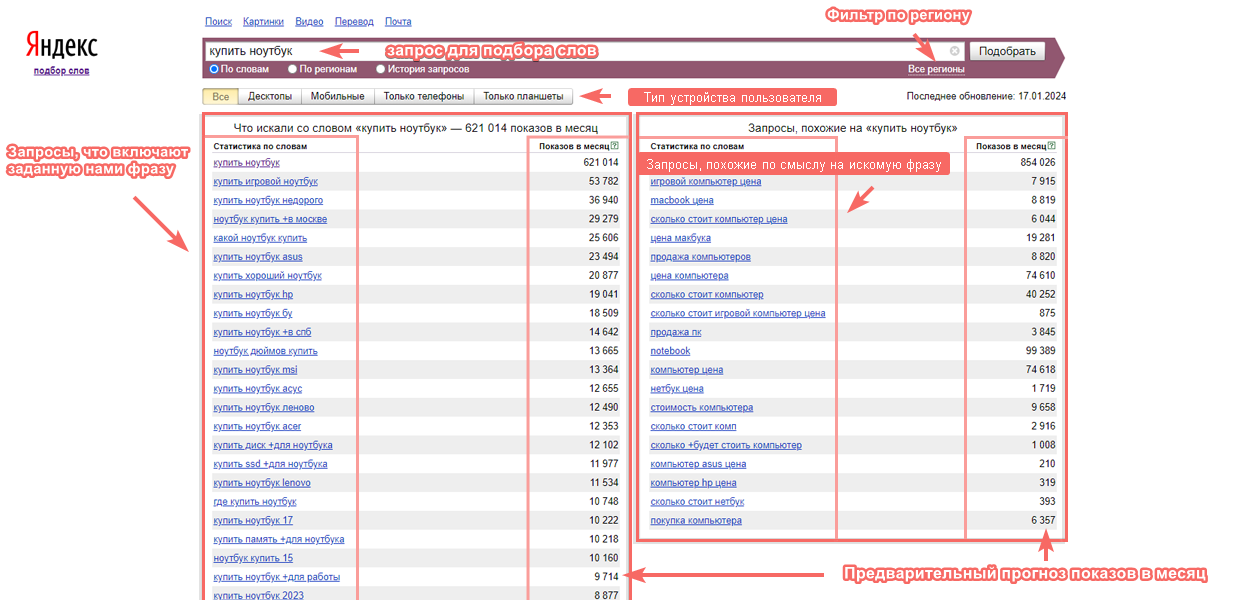
Task: Open the "какой ноутбук купить" query link
Action: (260, 238)
